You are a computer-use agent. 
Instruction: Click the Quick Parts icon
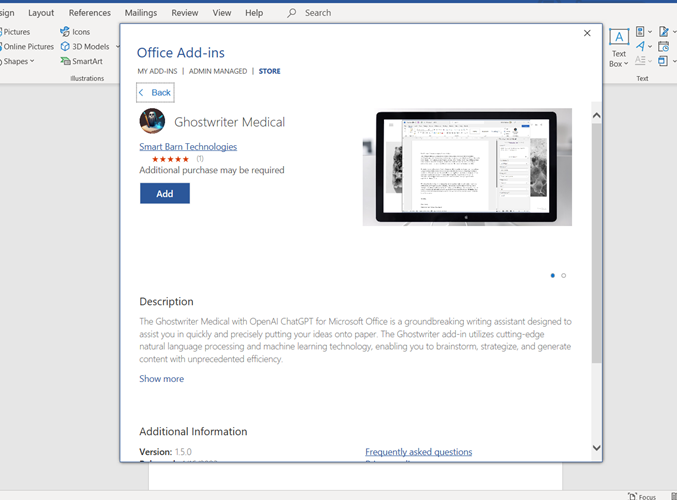tap(640, 32)
